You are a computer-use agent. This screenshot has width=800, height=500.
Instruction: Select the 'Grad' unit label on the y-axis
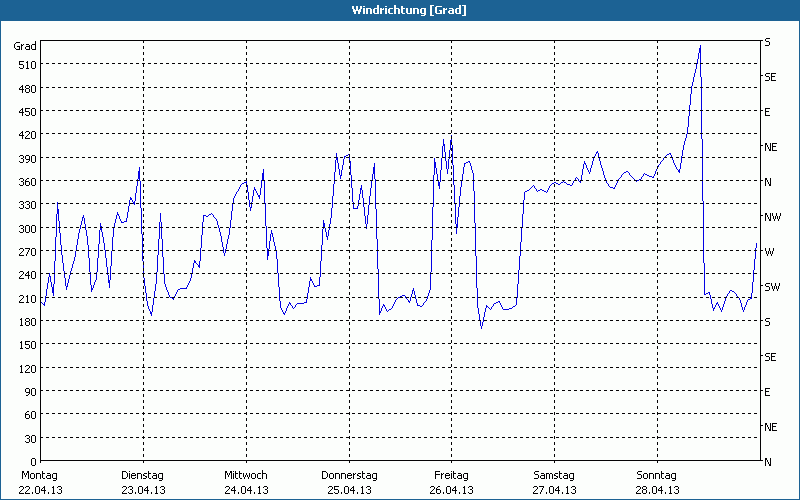[x=24, y=46]
